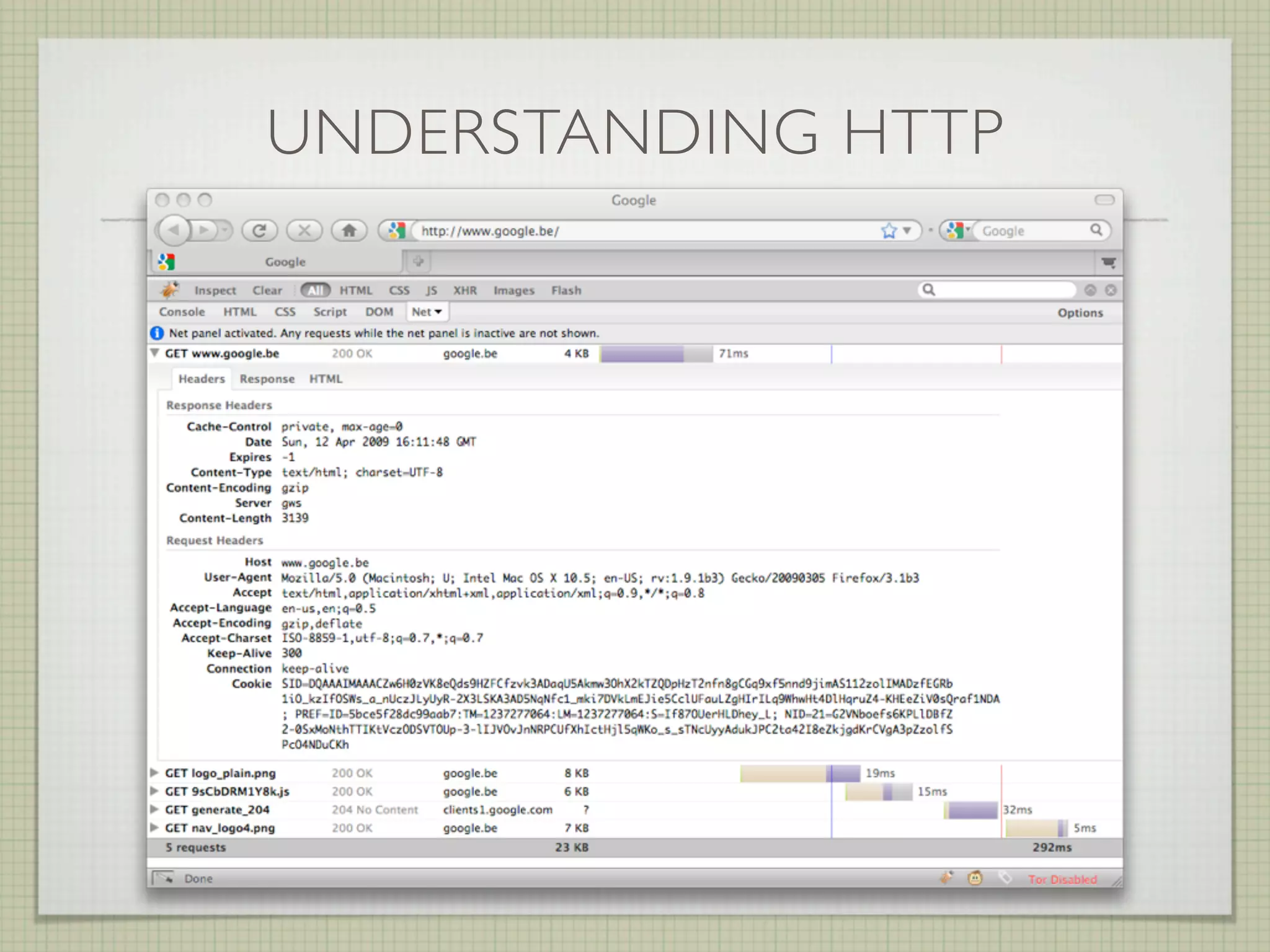Viewport: 1270px width, 952px height.
Task: Click the tag icon in status bar
Action: point(1005,878)
